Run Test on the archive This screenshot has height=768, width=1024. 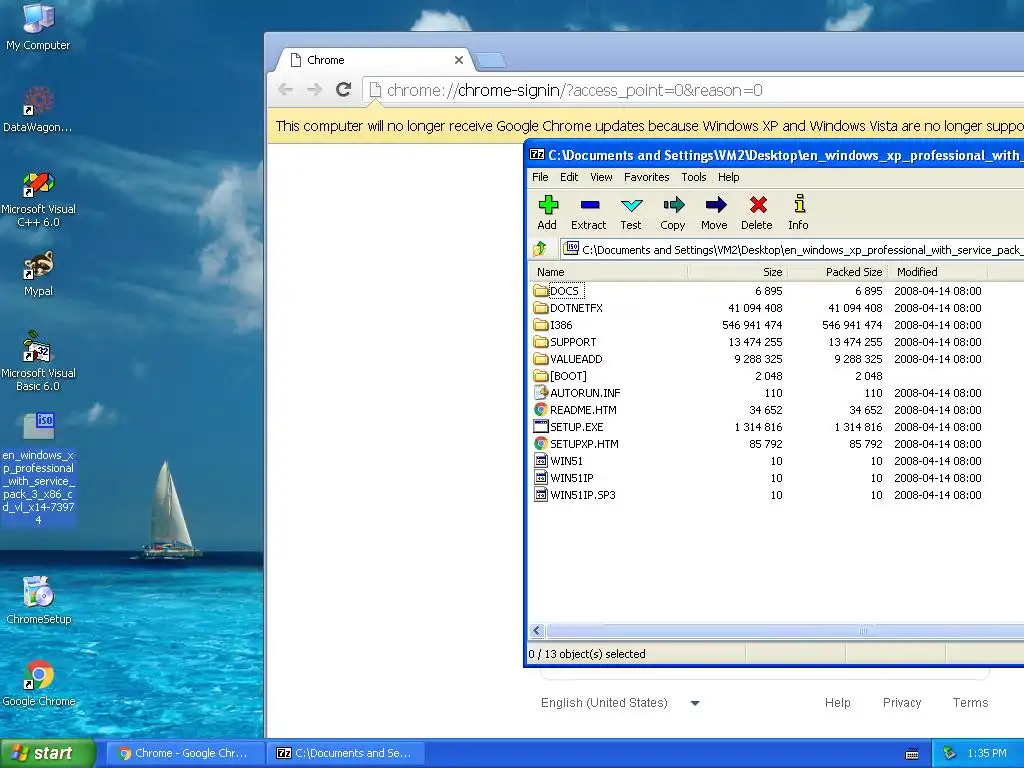[631, 213]
